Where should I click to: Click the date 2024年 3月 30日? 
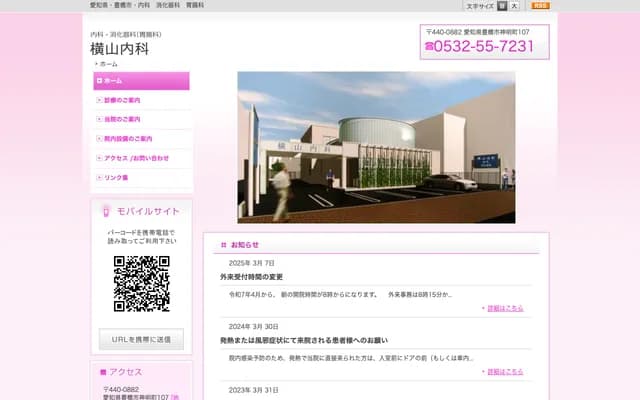(253, 327)
